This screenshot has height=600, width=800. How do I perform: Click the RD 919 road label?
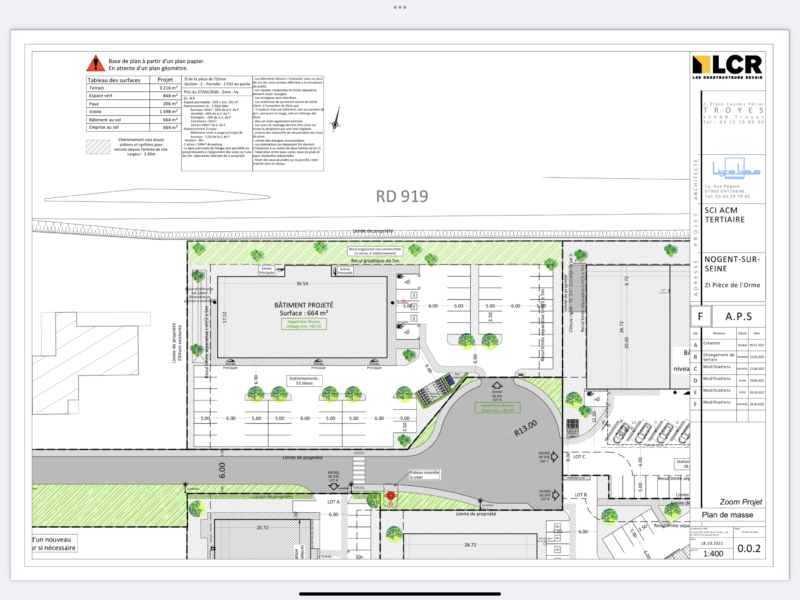[401, 196]
